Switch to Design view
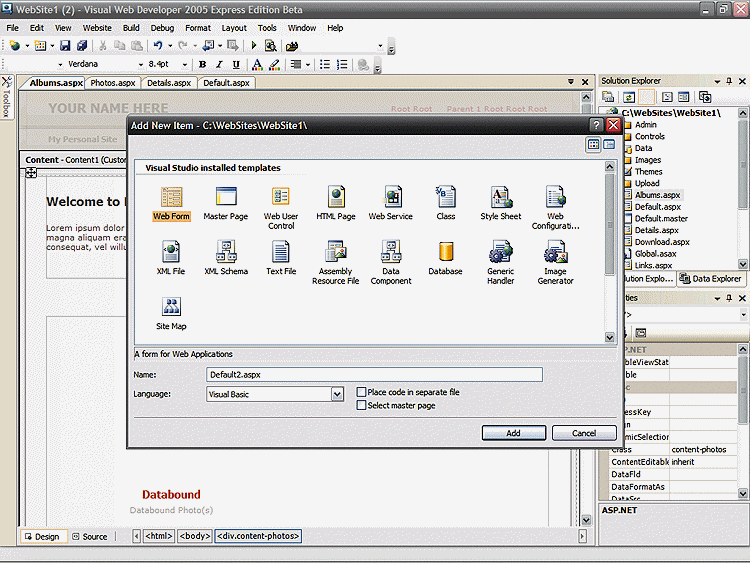Image resolution: width=750 pixels, height=563 pixels. [42, 537]
